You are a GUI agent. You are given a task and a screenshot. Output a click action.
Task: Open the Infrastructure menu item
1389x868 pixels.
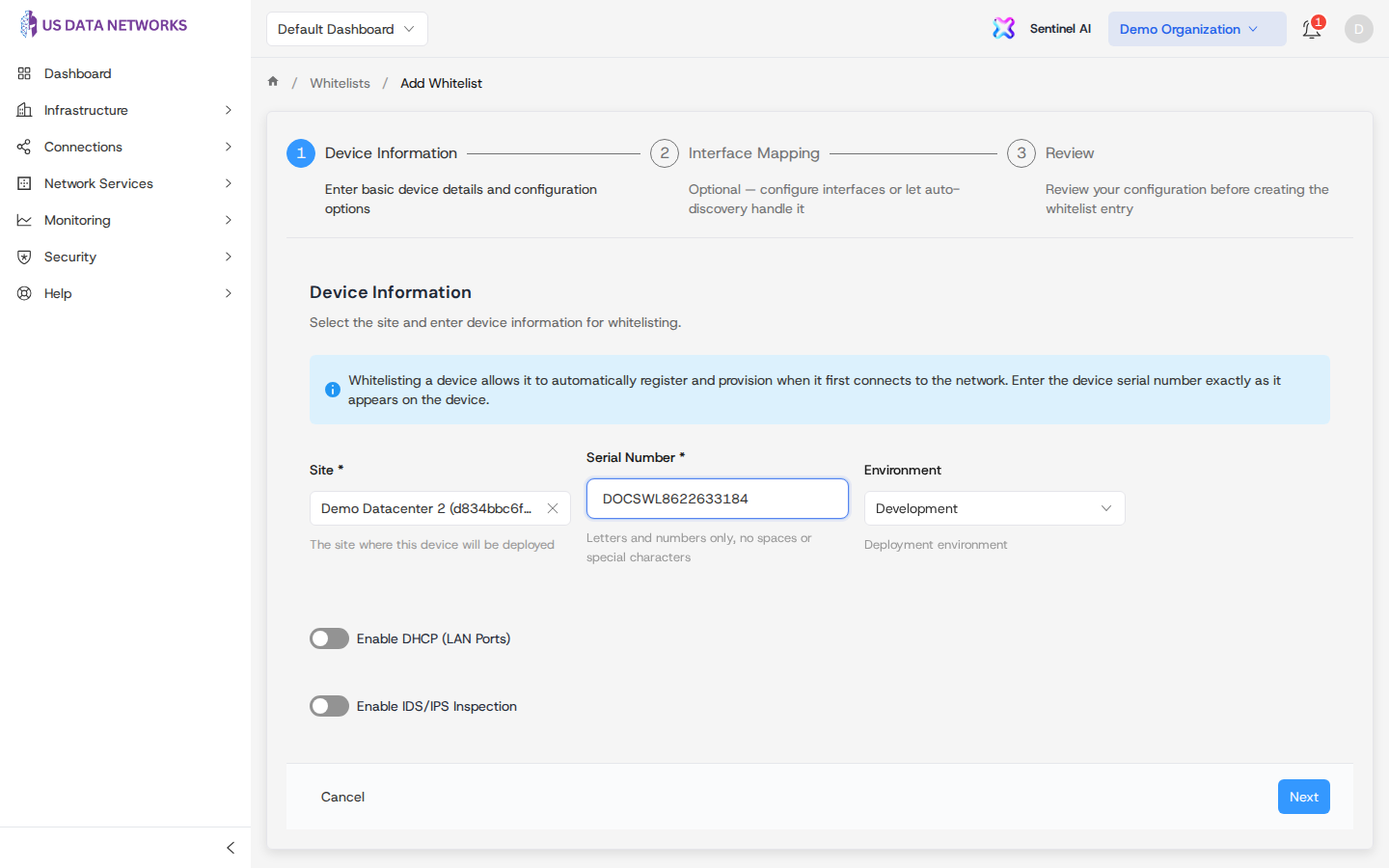point(125,110)
